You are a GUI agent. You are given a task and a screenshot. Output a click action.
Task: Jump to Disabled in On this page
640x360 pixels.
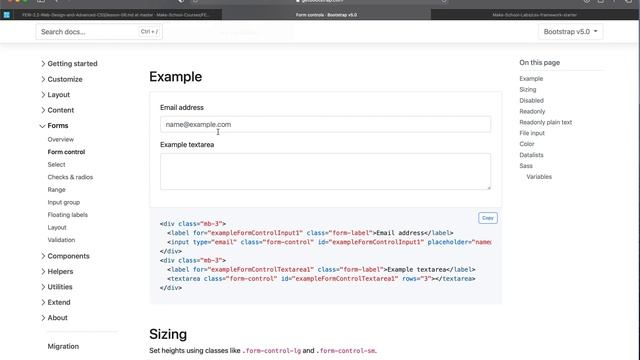pos(531,100)
